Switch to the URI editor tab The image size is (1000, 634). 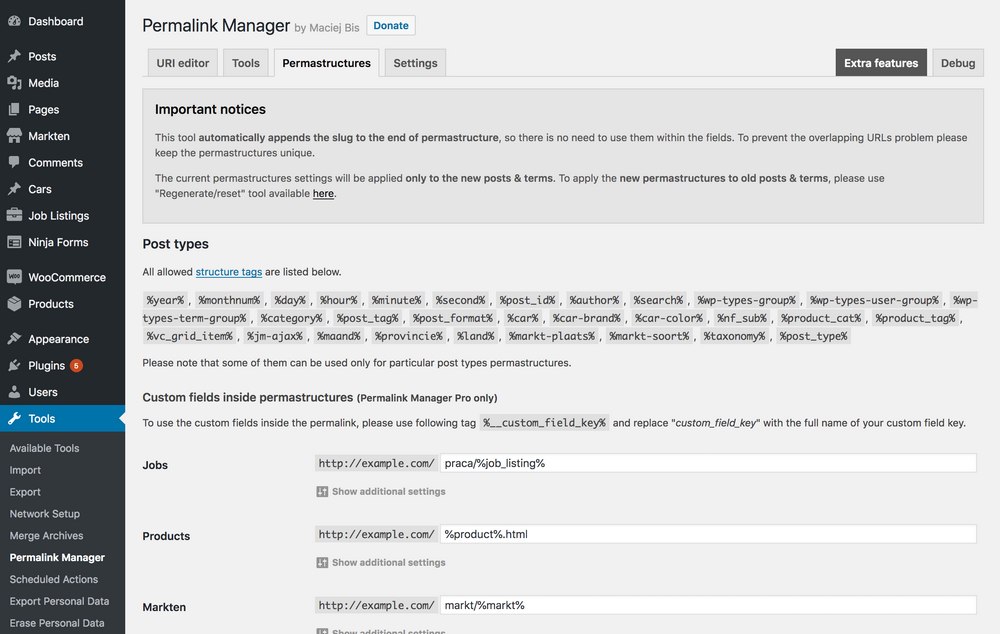pos(183,63)
